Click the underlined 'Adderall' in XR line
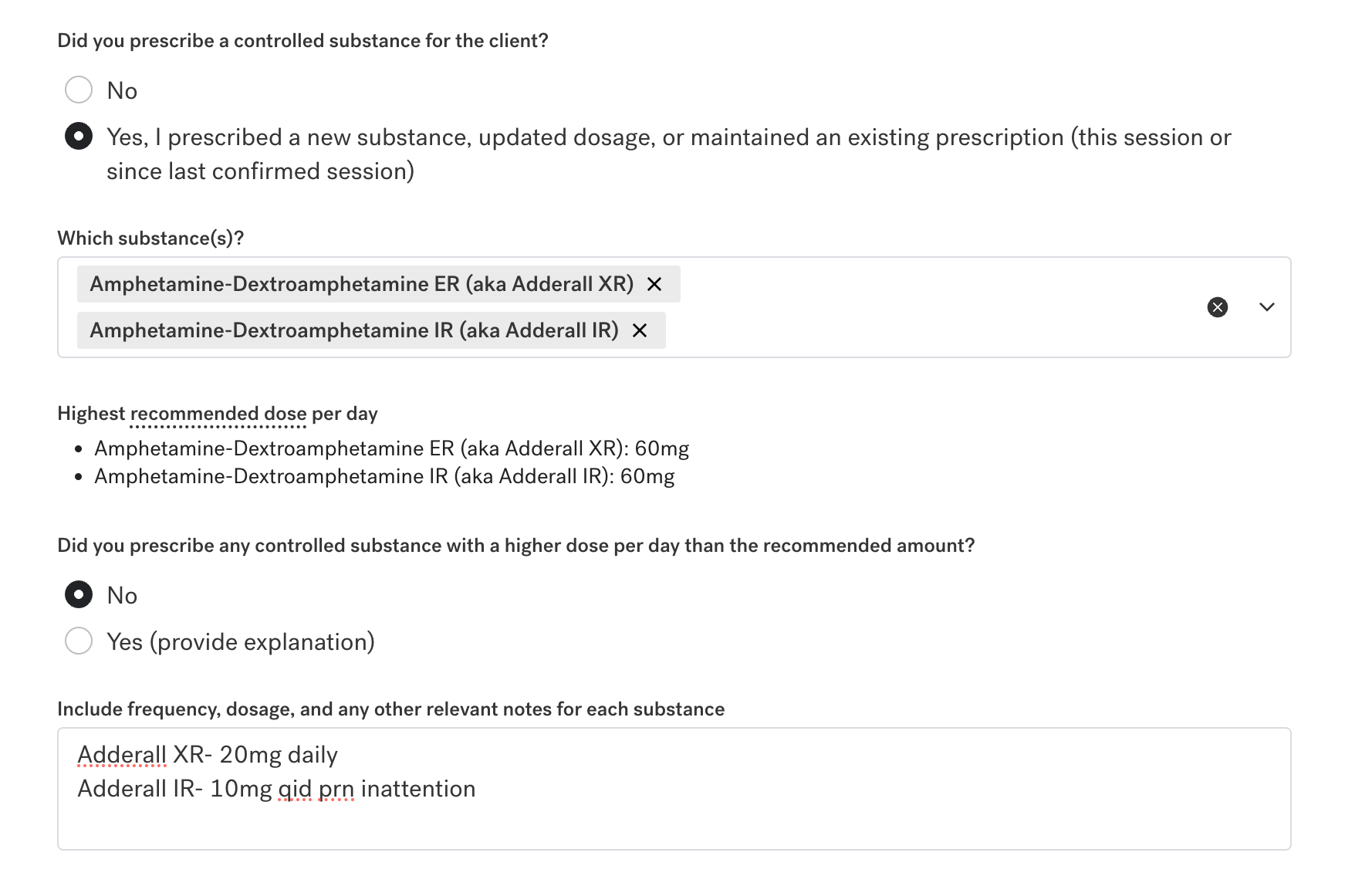The height and width of the screenshot is (883, 1372). point(122,755)
